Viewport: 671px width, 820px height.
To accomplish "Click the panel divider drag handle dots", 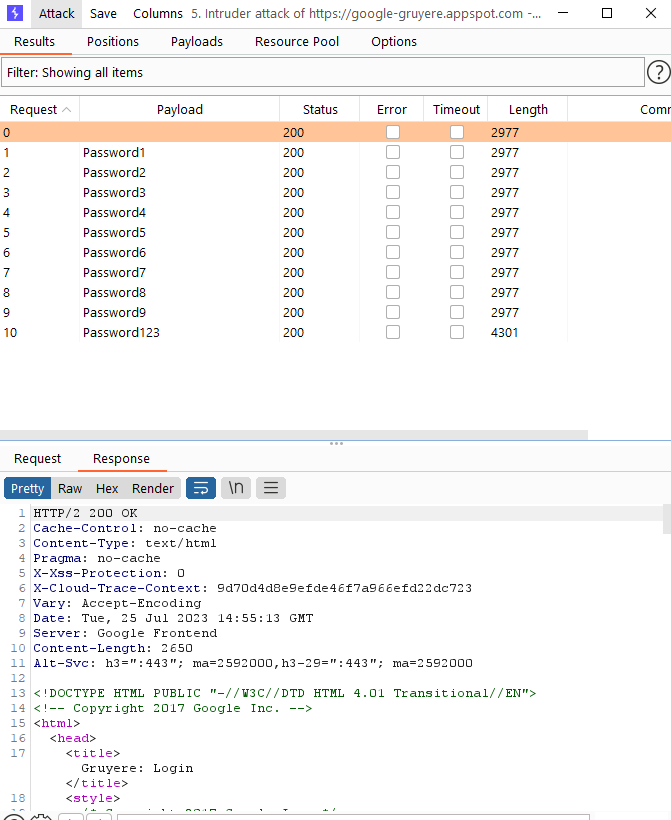I will coord(336,443).
